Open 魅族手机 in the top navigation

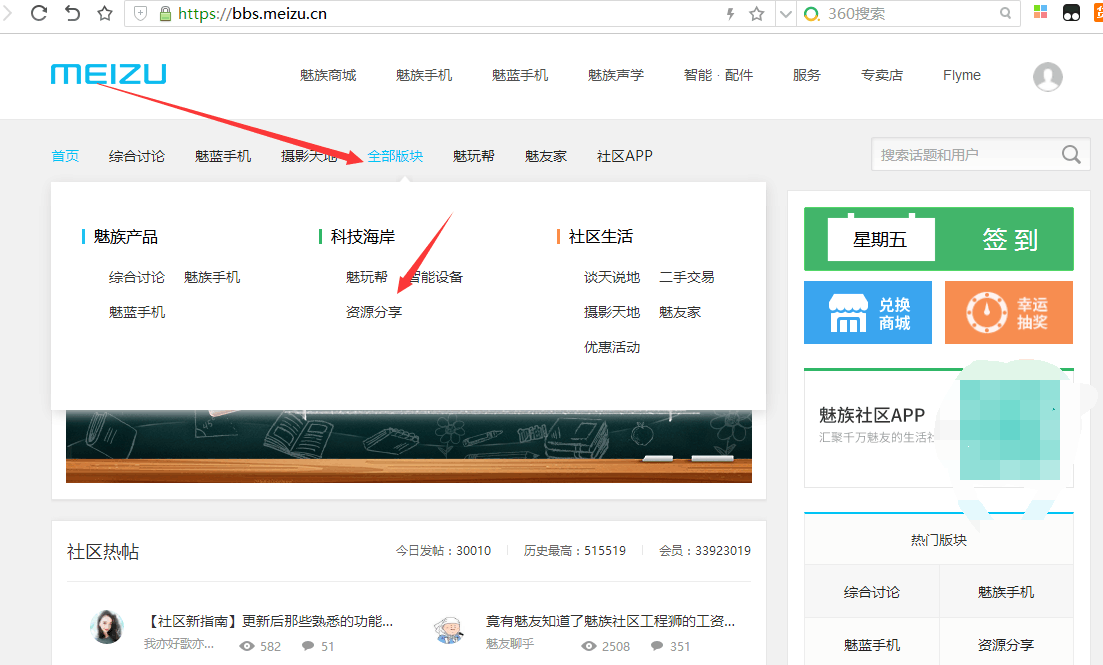(x=423, y=75)
